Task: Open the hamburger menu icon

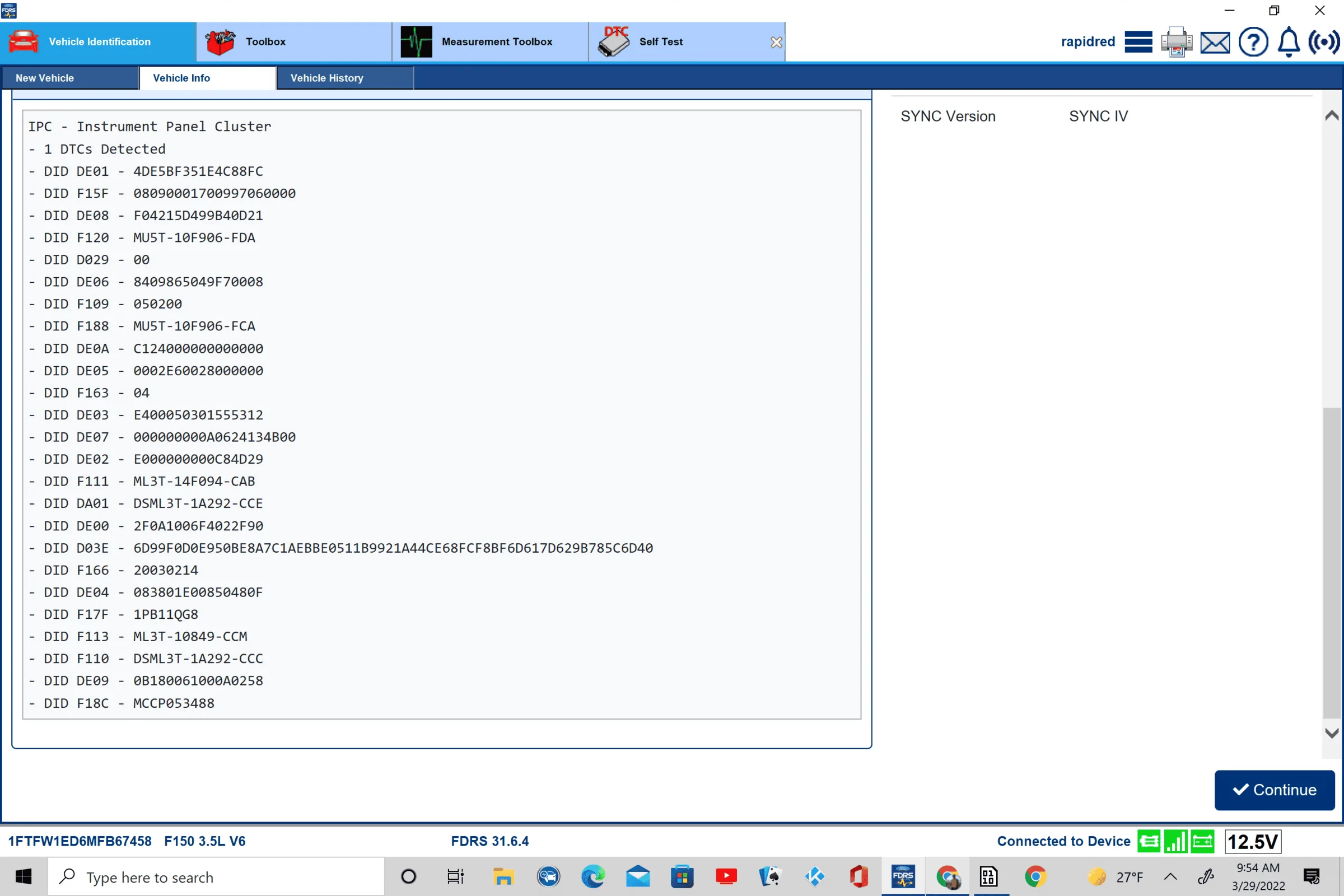Action: (1138, 41)
